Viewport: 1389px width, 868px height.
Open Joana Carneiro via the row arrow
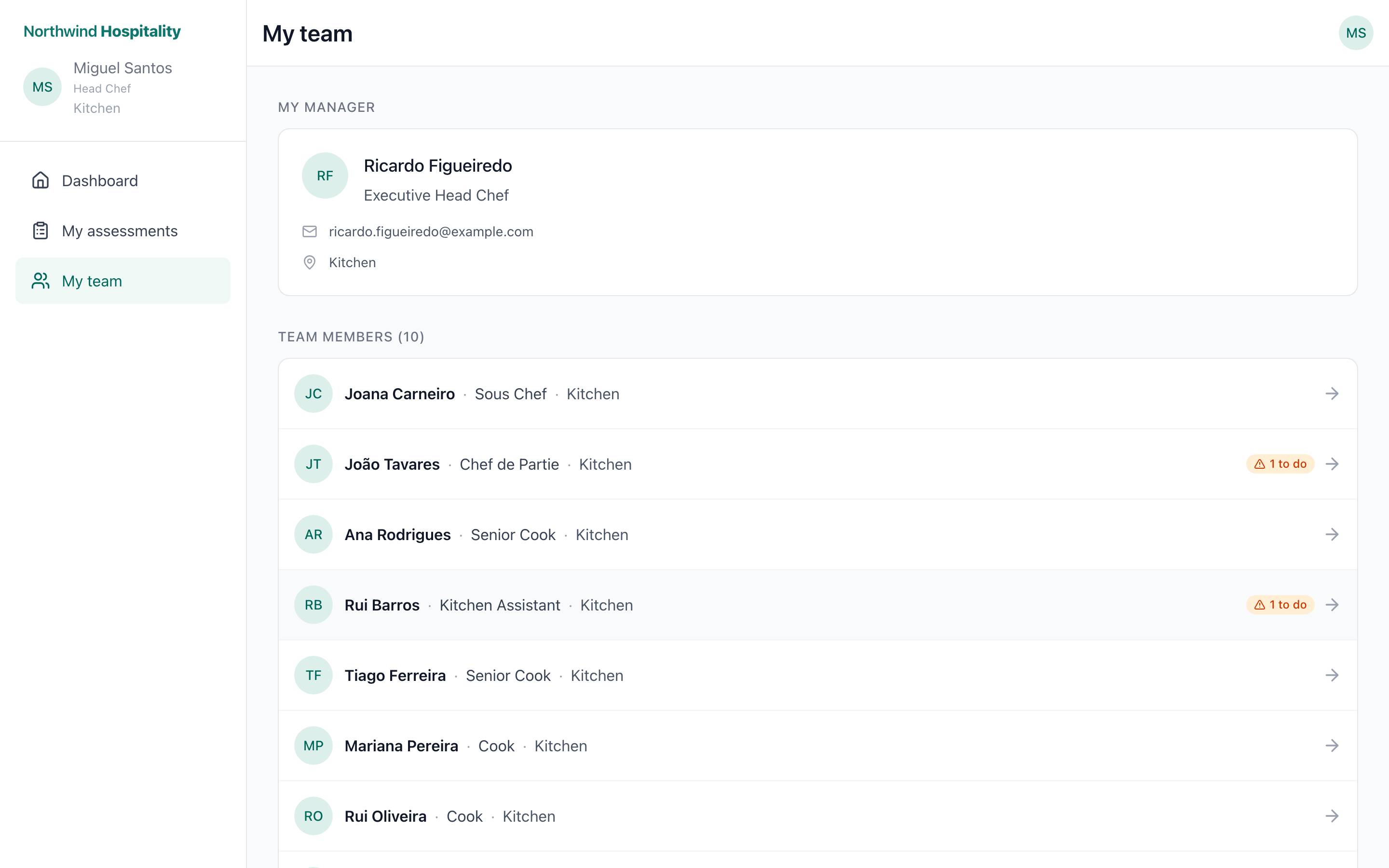1332,394
